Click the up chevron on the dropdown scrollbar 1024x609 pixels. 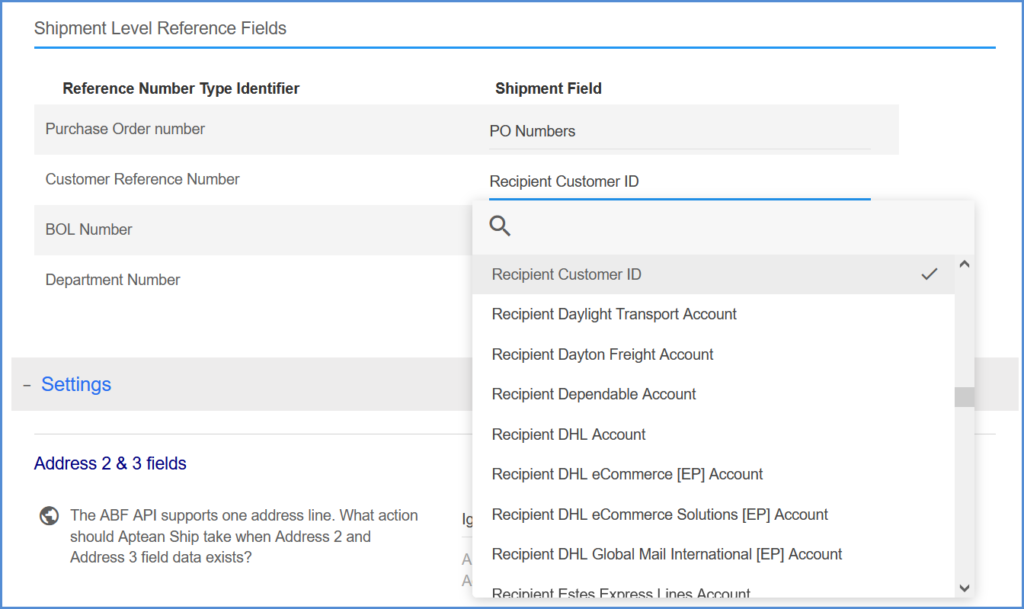(963, 263)
